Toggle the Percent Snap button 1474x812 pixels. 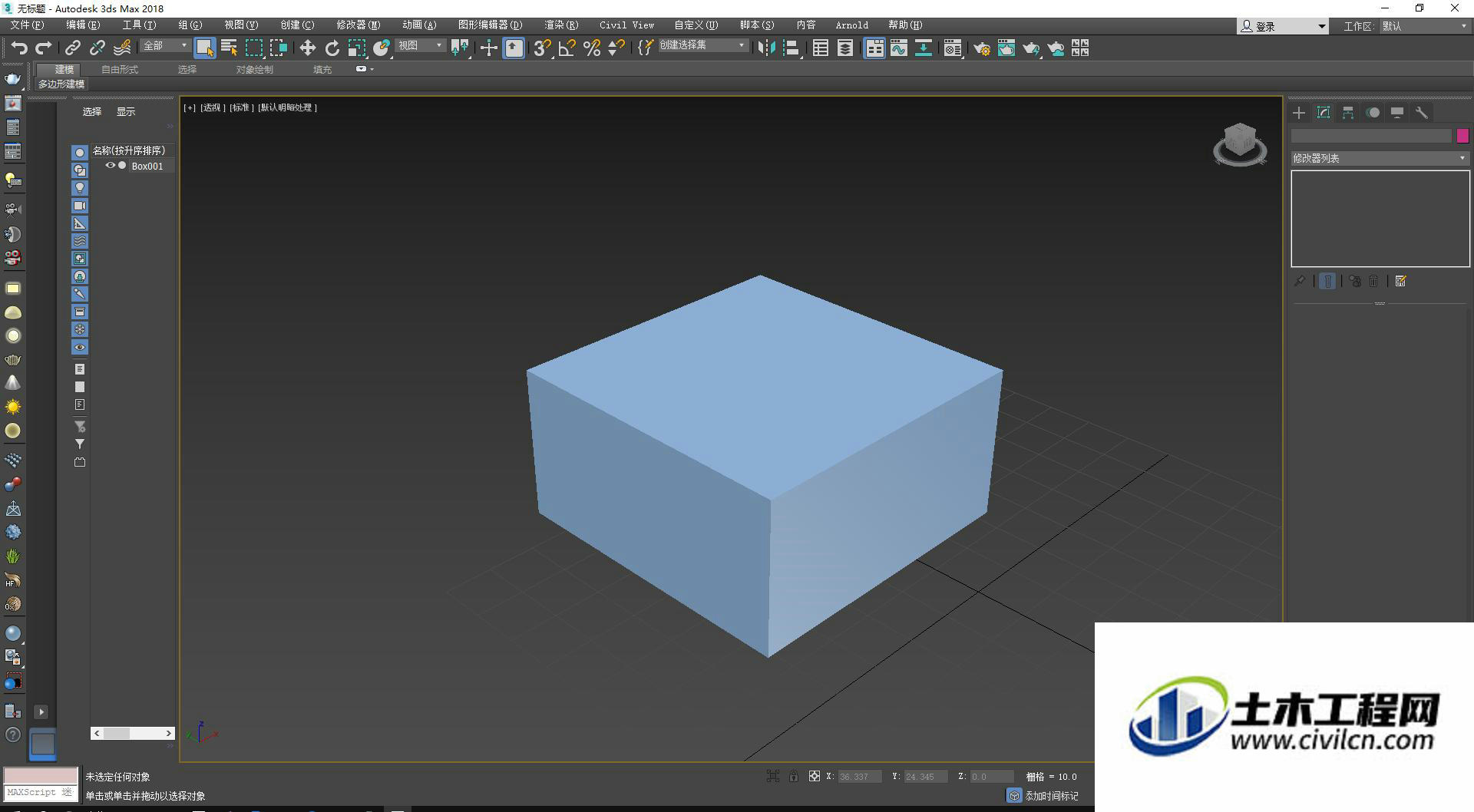(592, 48)
